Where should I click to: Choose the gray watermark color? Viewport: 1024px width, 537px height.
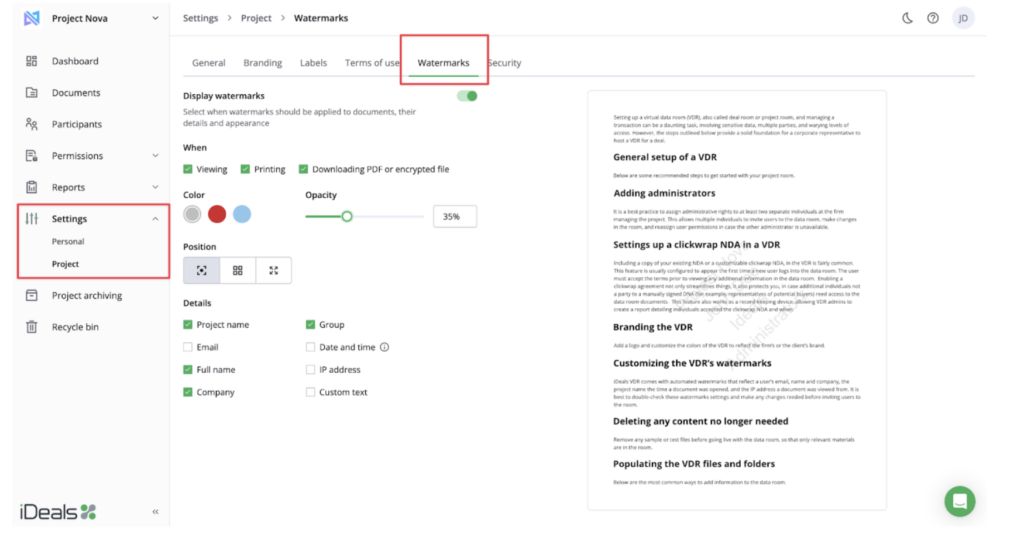point(192,214)
